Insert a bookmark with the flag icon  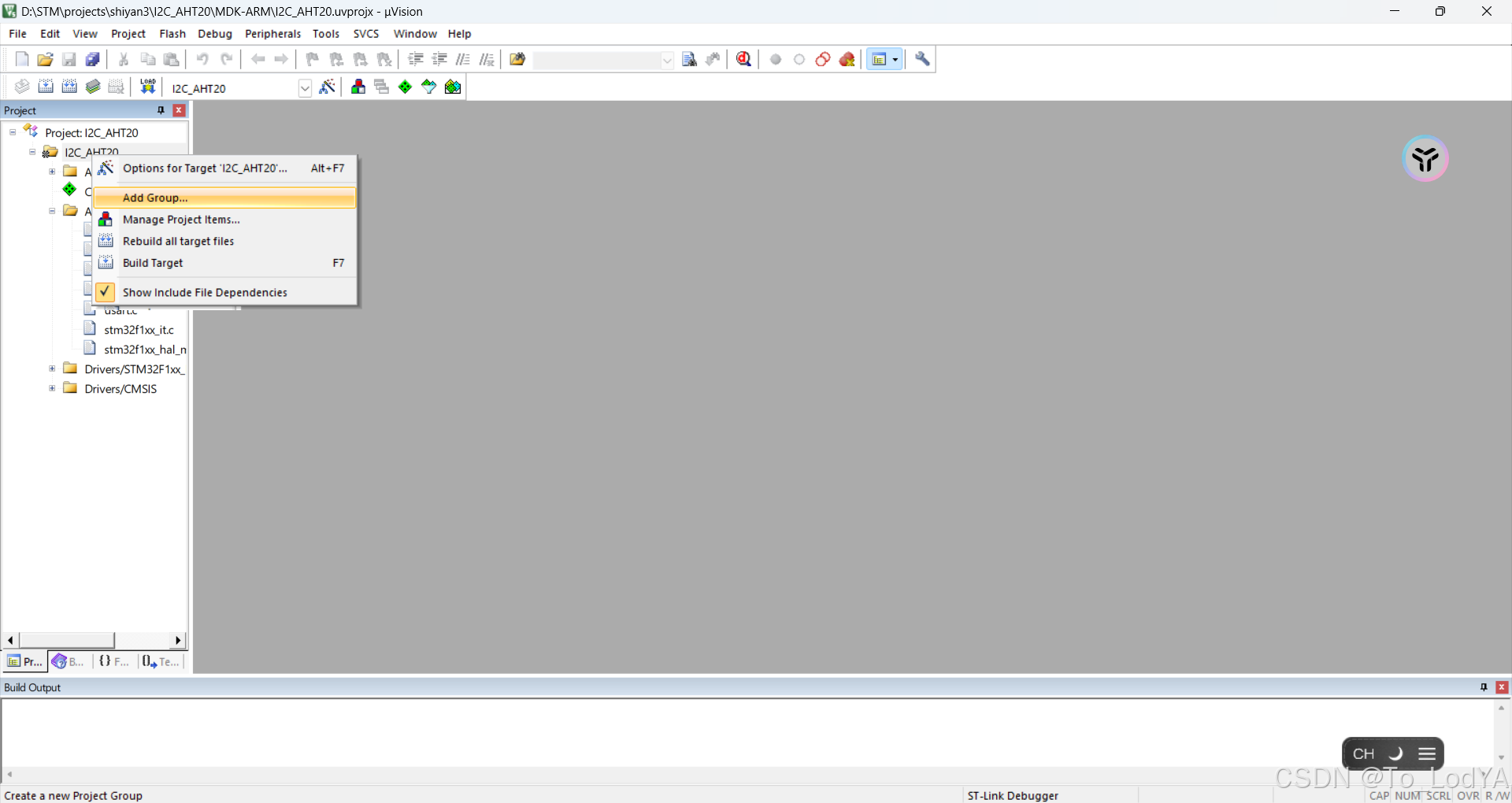(x=313, y=59)
